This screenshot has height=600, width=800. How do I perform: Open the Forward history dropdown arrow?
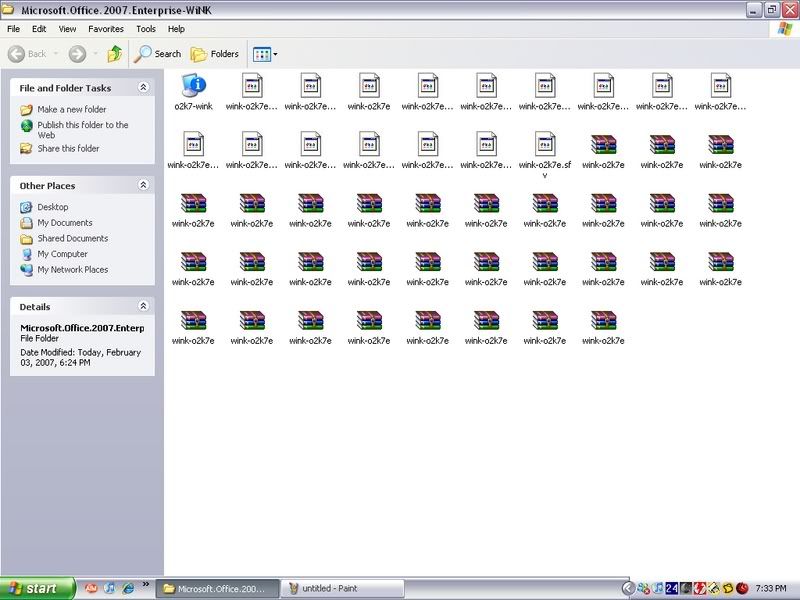(x=95, y=54)
